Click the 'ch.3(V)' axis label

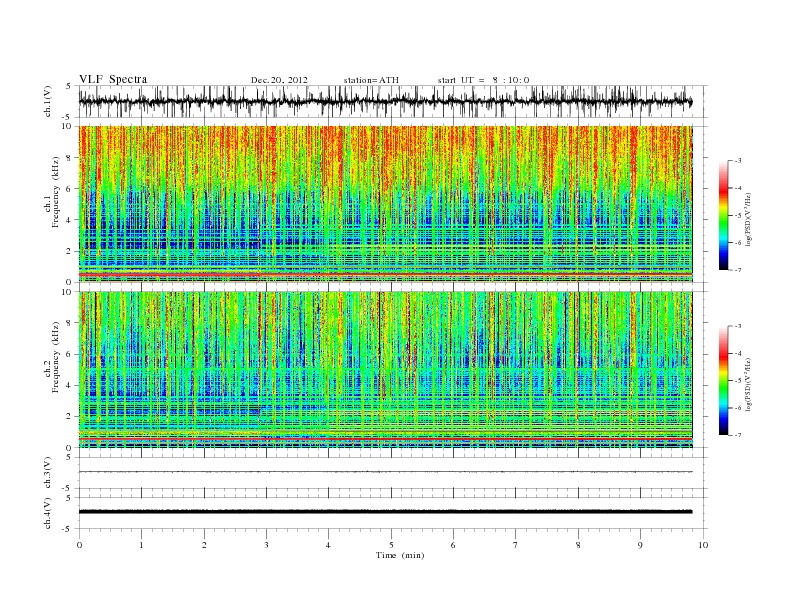[x=48, y=473]
